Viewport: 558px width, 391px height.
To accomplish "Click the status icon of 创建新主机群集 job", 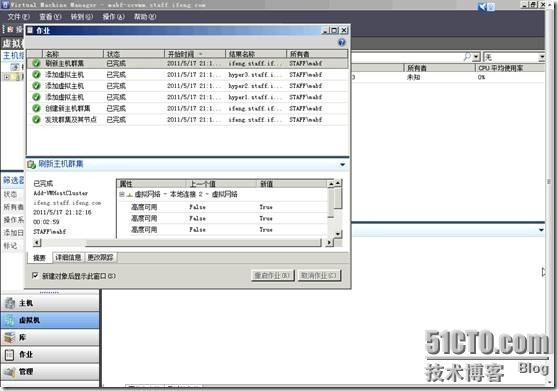I will click(36, 108).
